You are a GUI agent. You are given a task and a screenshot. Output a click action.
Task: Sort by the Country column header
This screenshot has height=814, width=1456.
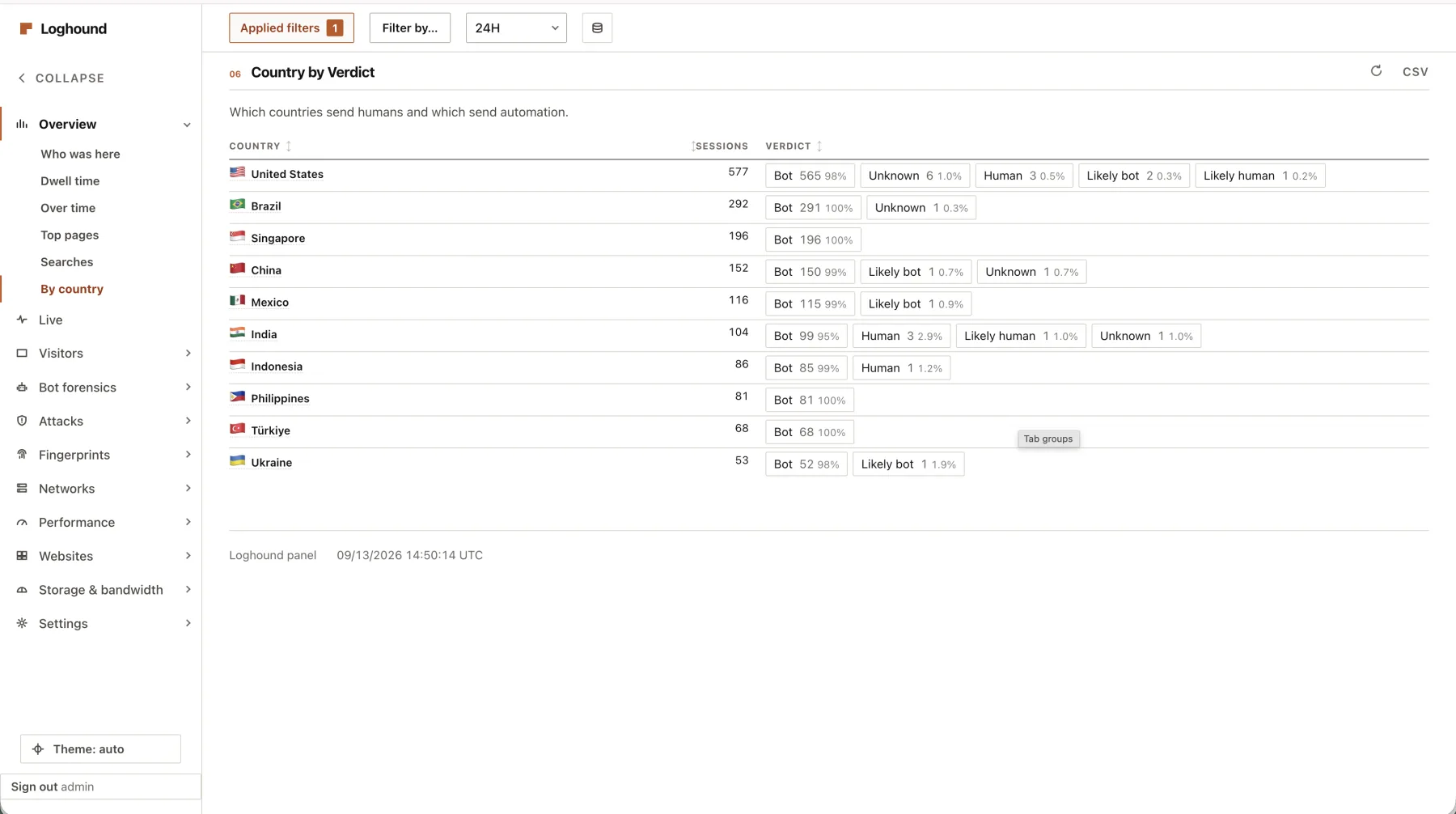tap(260, 146)
